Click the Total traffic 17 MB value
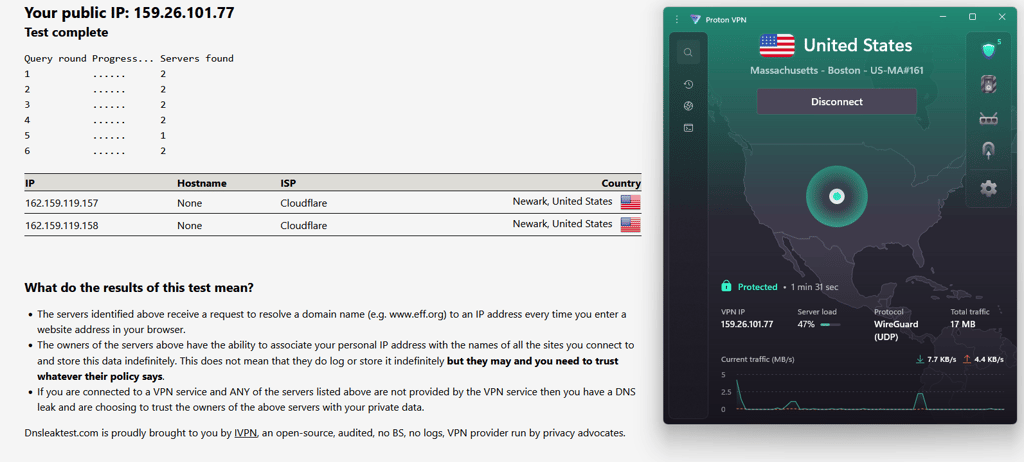Screen dimensions: 1024x462 pyautogui.click(x=963, y=324)
